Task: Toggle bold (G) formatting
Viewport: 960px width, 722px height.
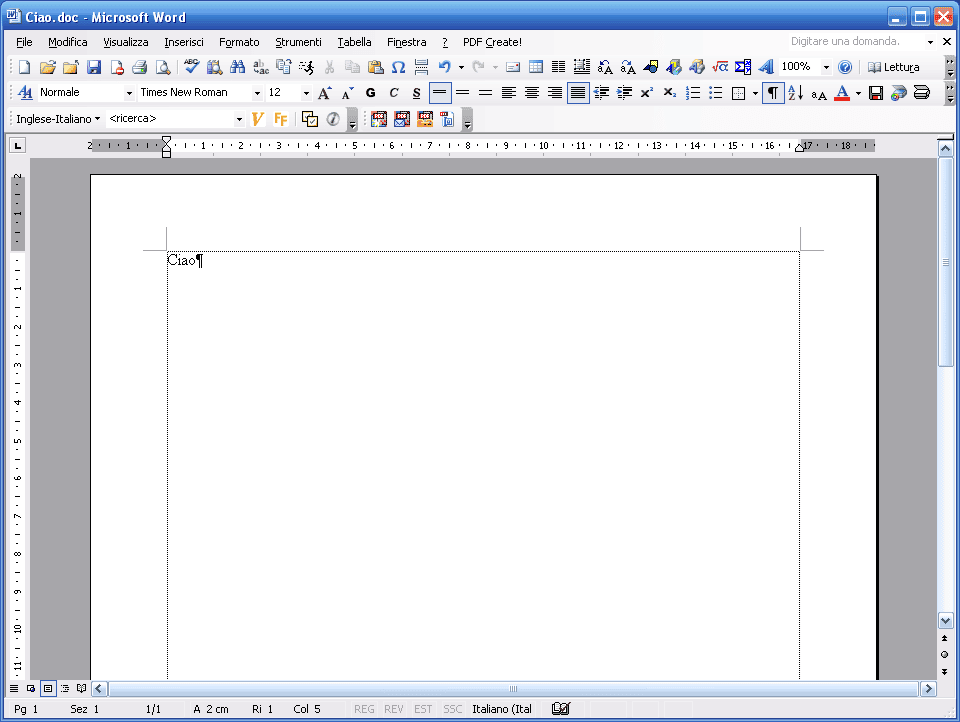Action: [370, 93]
